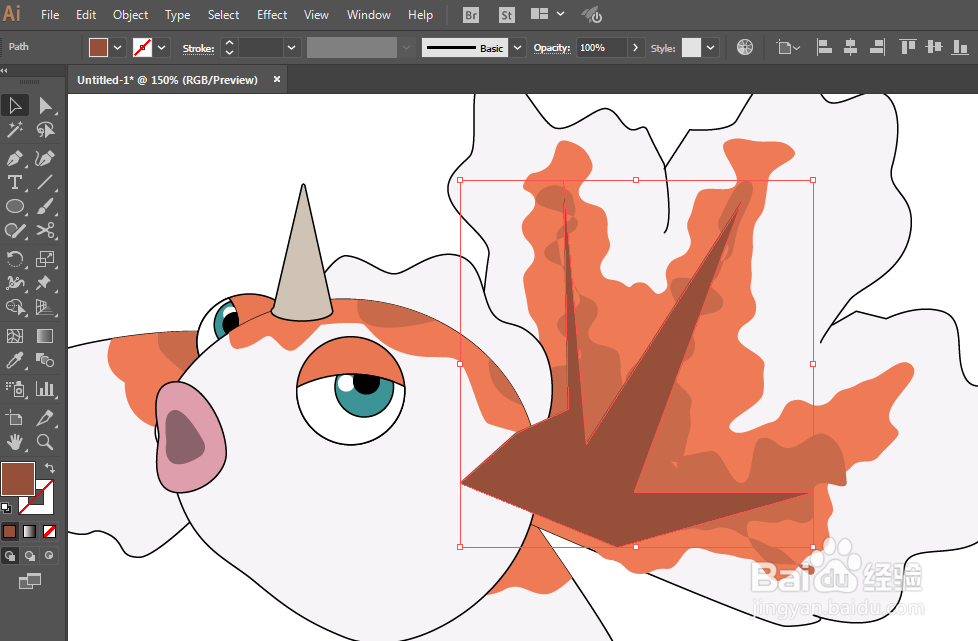978x641 pixels.
Task: Select the Perspective Grid tool
Action: tap(45, 307)
